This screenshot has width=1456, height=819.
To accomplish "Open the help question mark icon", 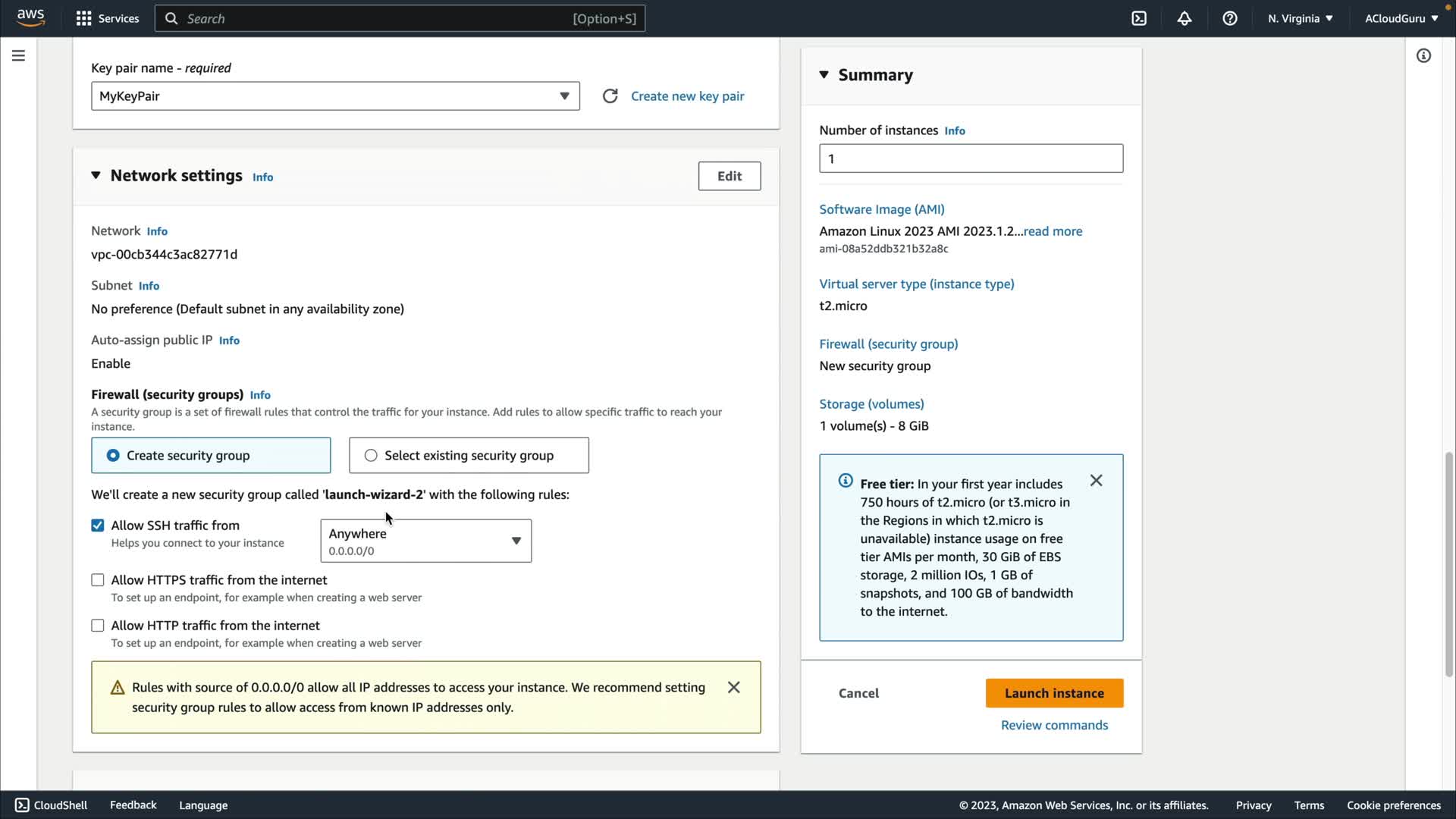I will point(1230,18).
